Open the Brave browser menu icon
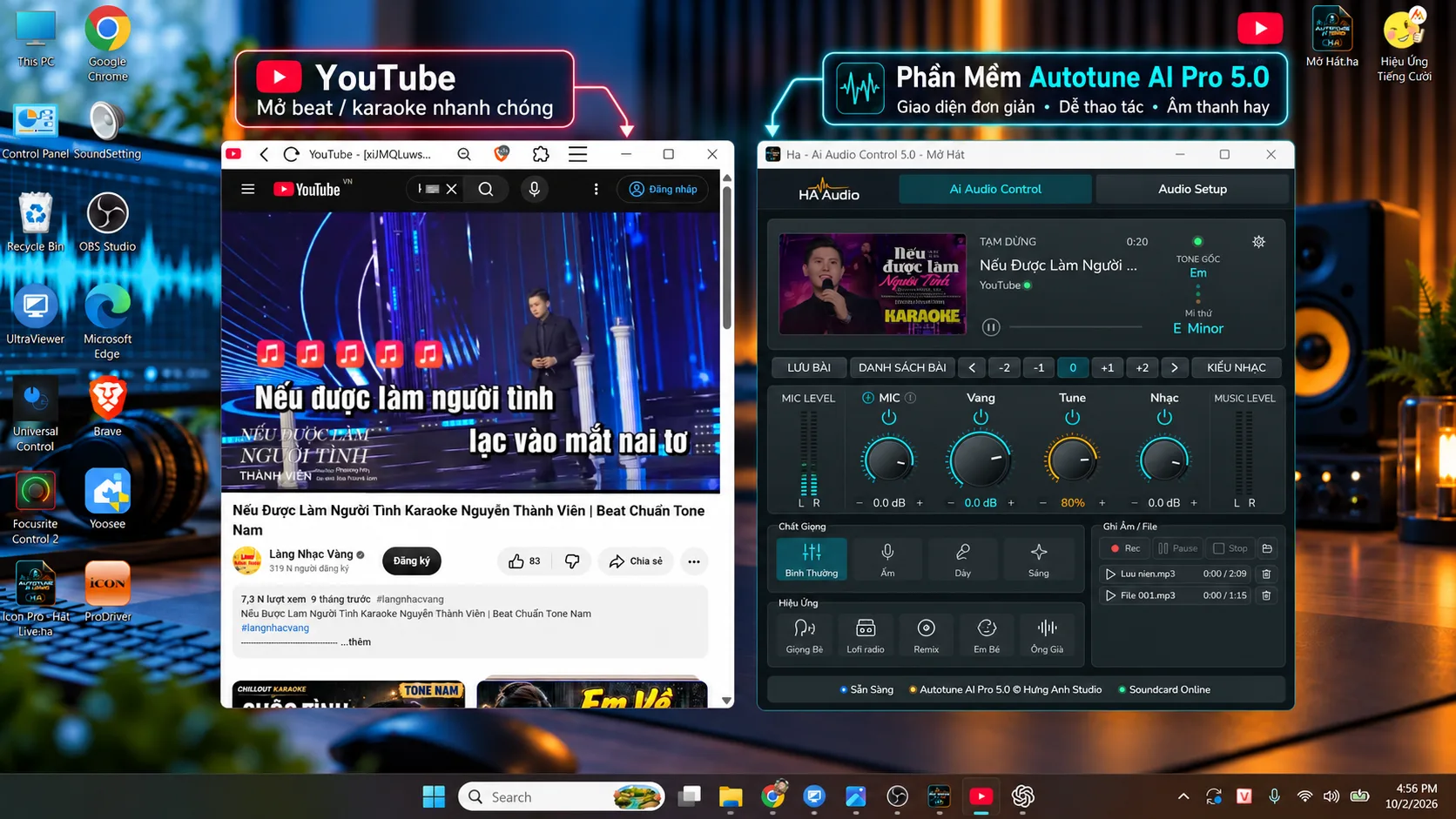The width and height of the screenshot is (1456, 819). 577,154
